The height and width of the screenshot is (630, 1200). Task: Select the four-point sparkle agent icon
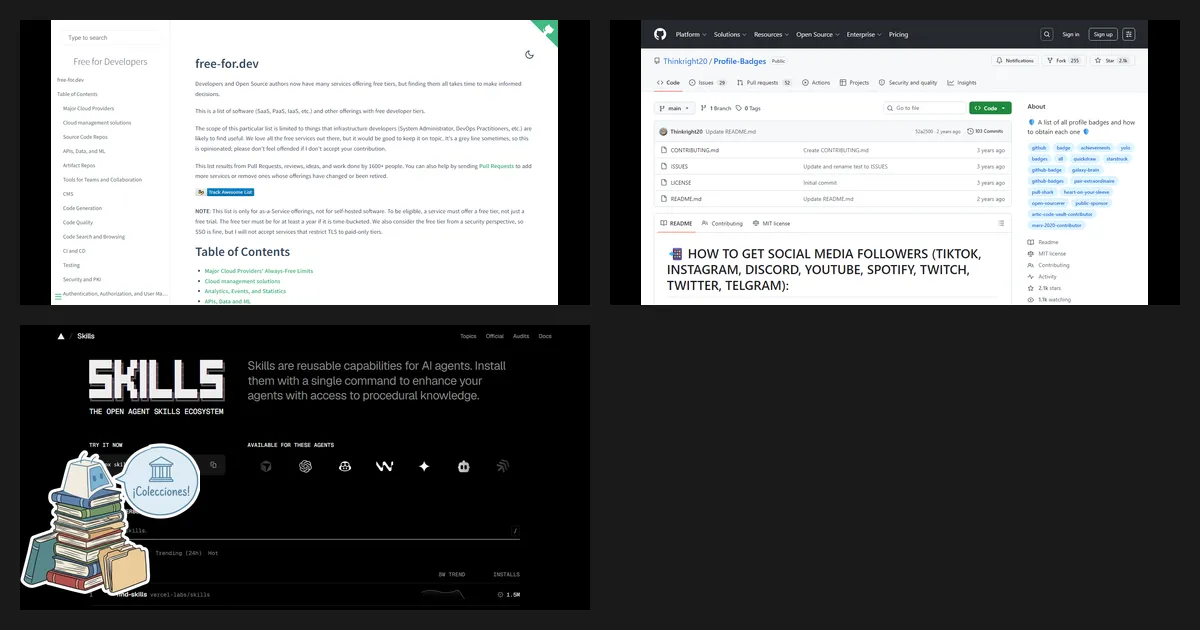424,466
